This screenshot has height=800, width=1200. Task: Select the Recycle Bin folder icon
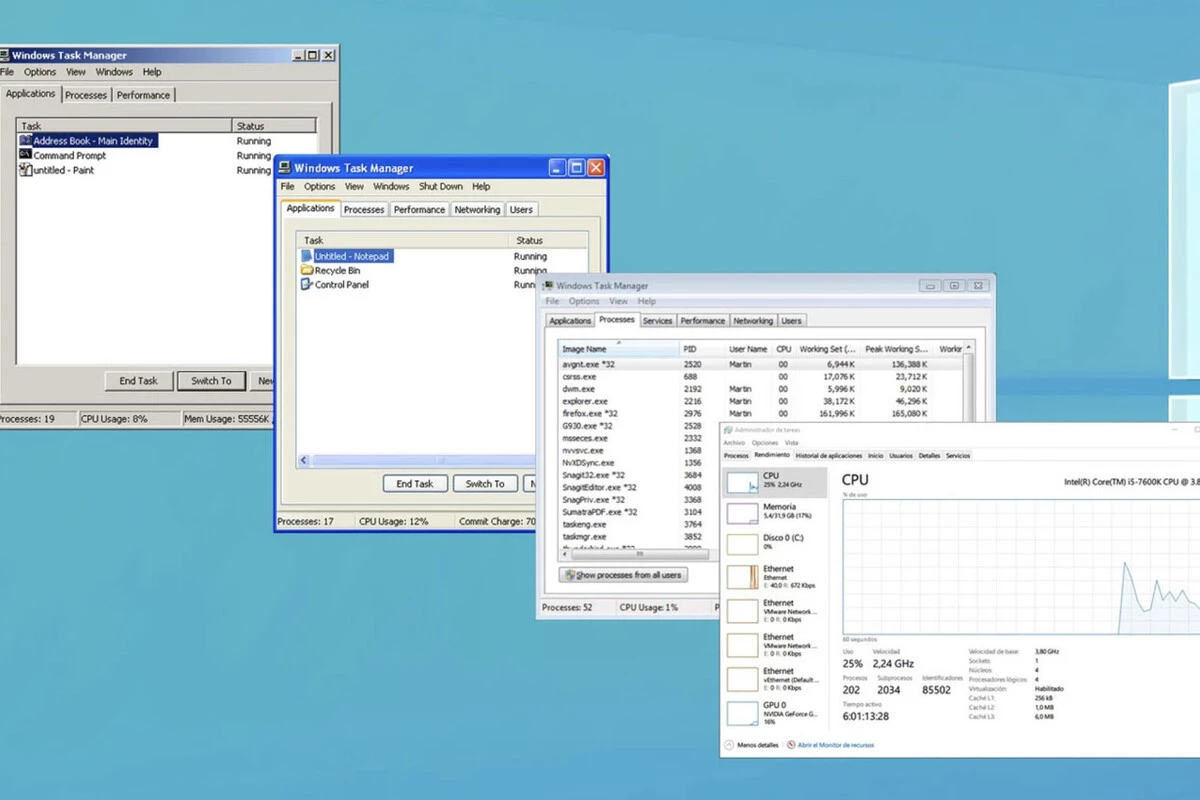[307, 270]
